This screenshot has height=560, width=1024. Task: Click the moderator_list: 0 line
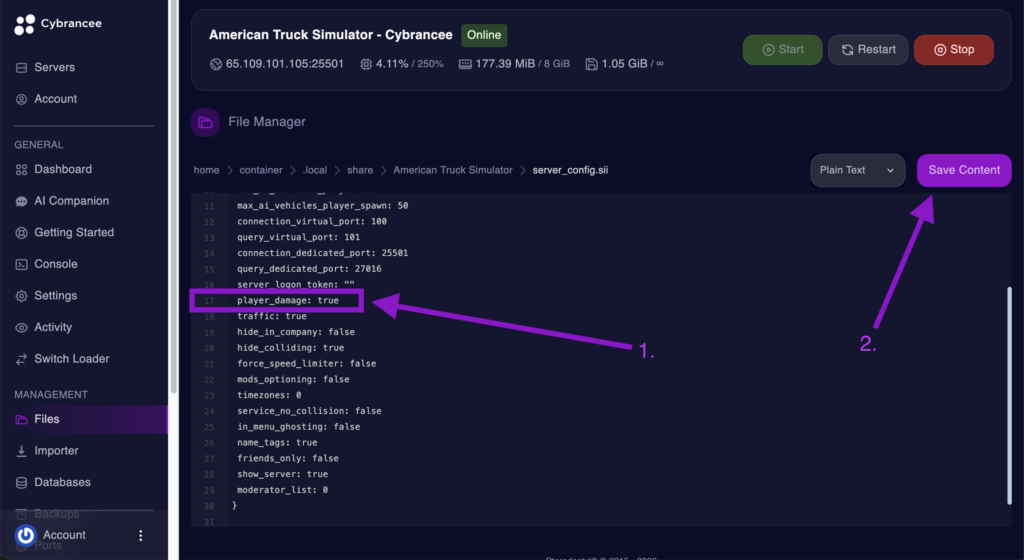tap(282, 490)
